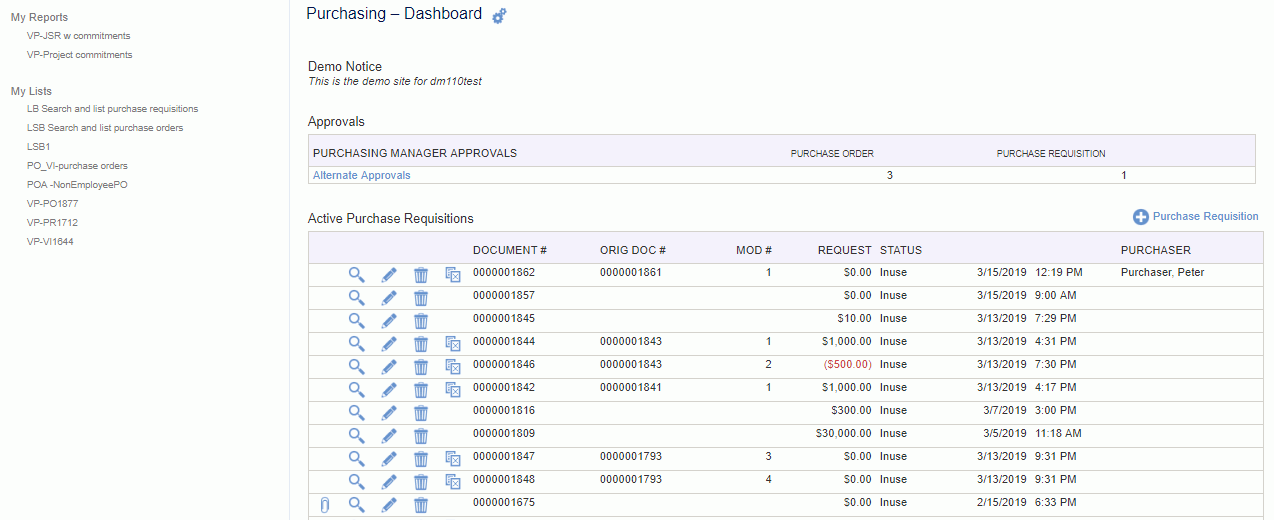Open modification icon for document 0000001842
The width and height of the screenshot is (1274, 520).
point(453,389)
